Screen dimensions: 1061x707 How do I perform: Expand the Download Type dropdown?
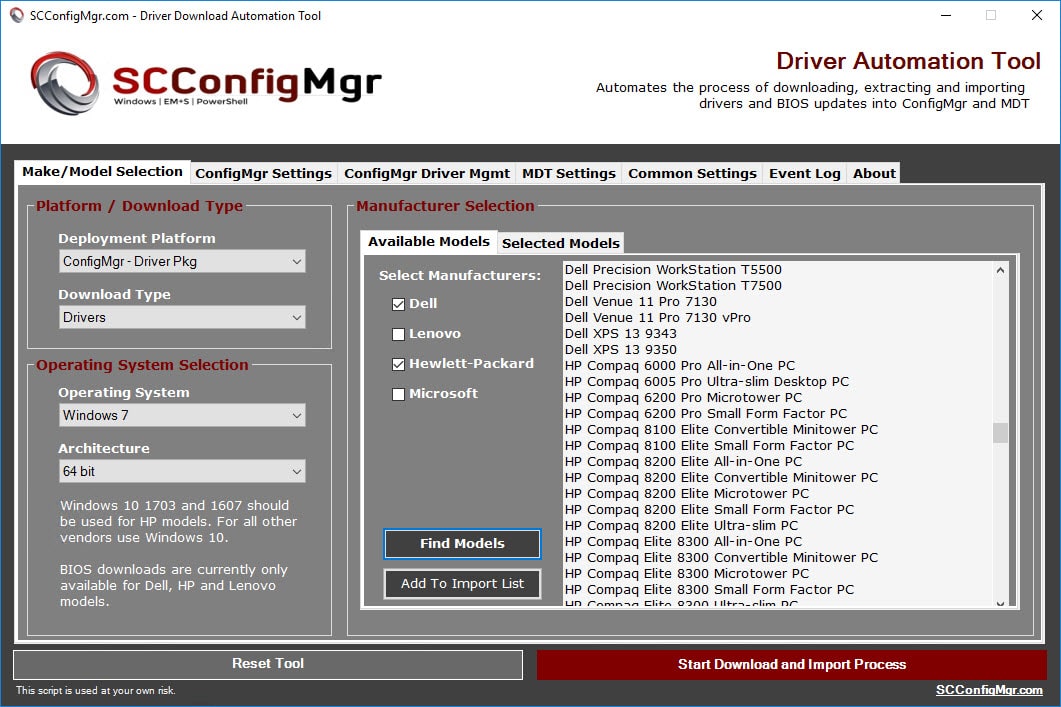[182, 317]
